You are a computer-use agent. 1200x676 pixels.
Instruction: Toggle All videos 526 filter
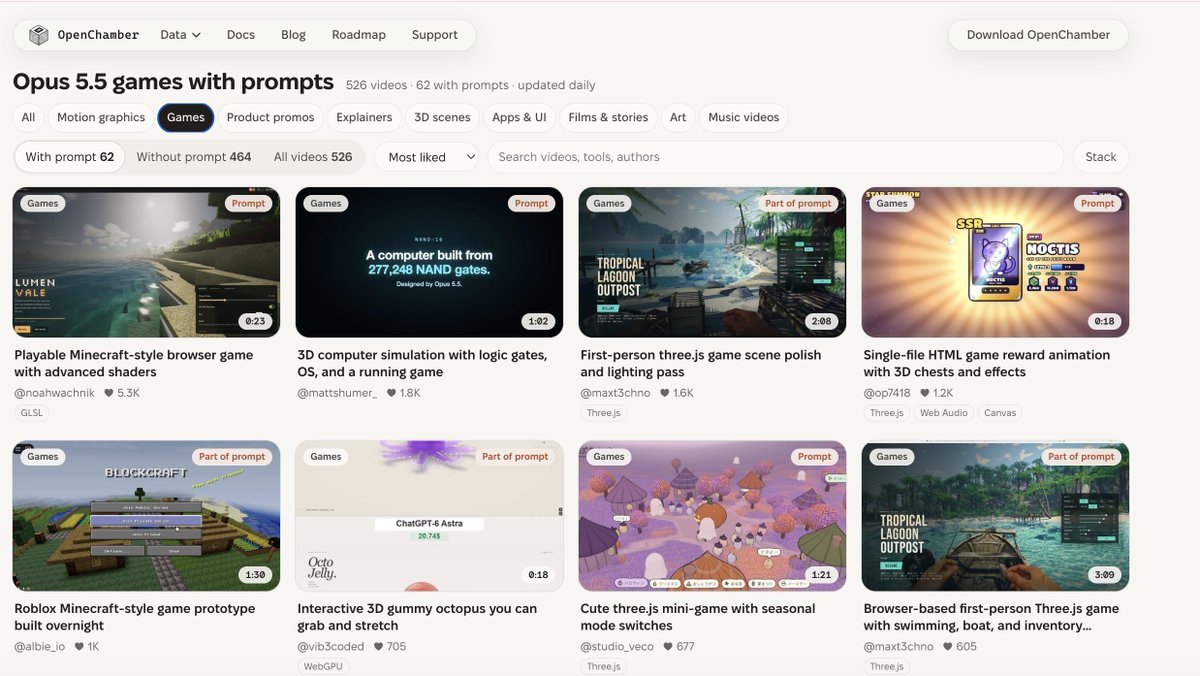click(x=313, y=157)
